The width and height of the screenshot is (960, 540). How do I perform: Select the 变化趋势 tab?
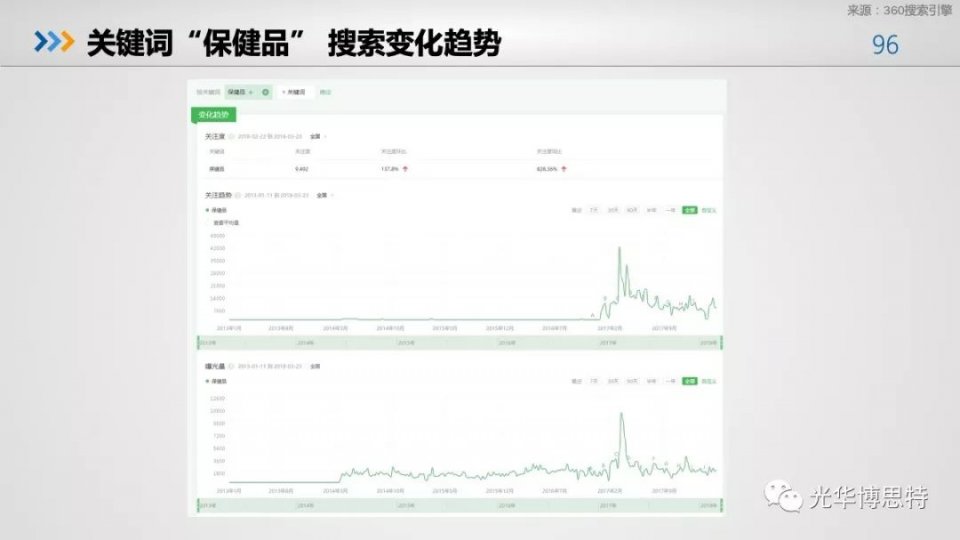(x=214, y=114)
